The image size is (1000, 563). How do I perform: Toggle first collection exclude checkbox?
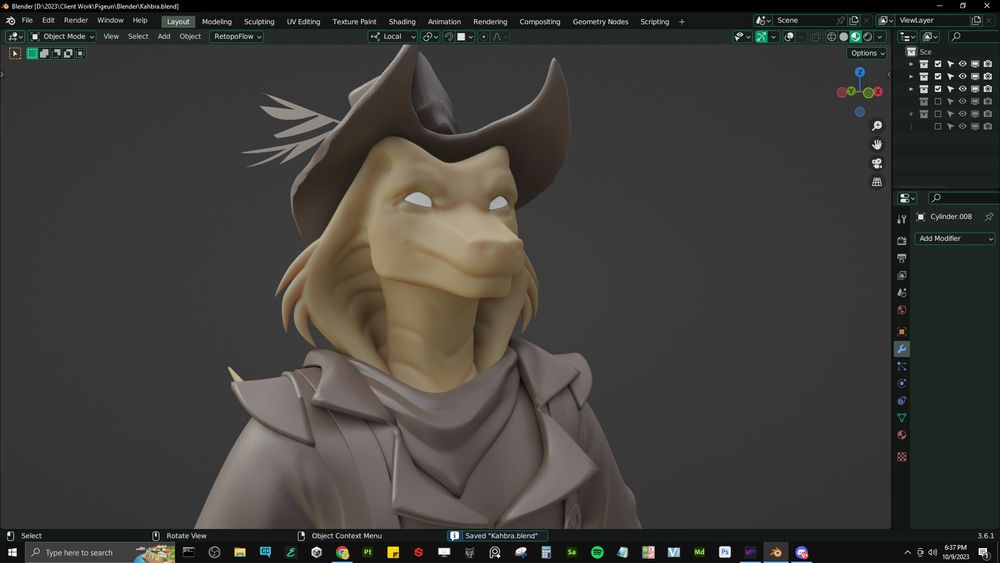pyautogui.click(x=938, y=64)
